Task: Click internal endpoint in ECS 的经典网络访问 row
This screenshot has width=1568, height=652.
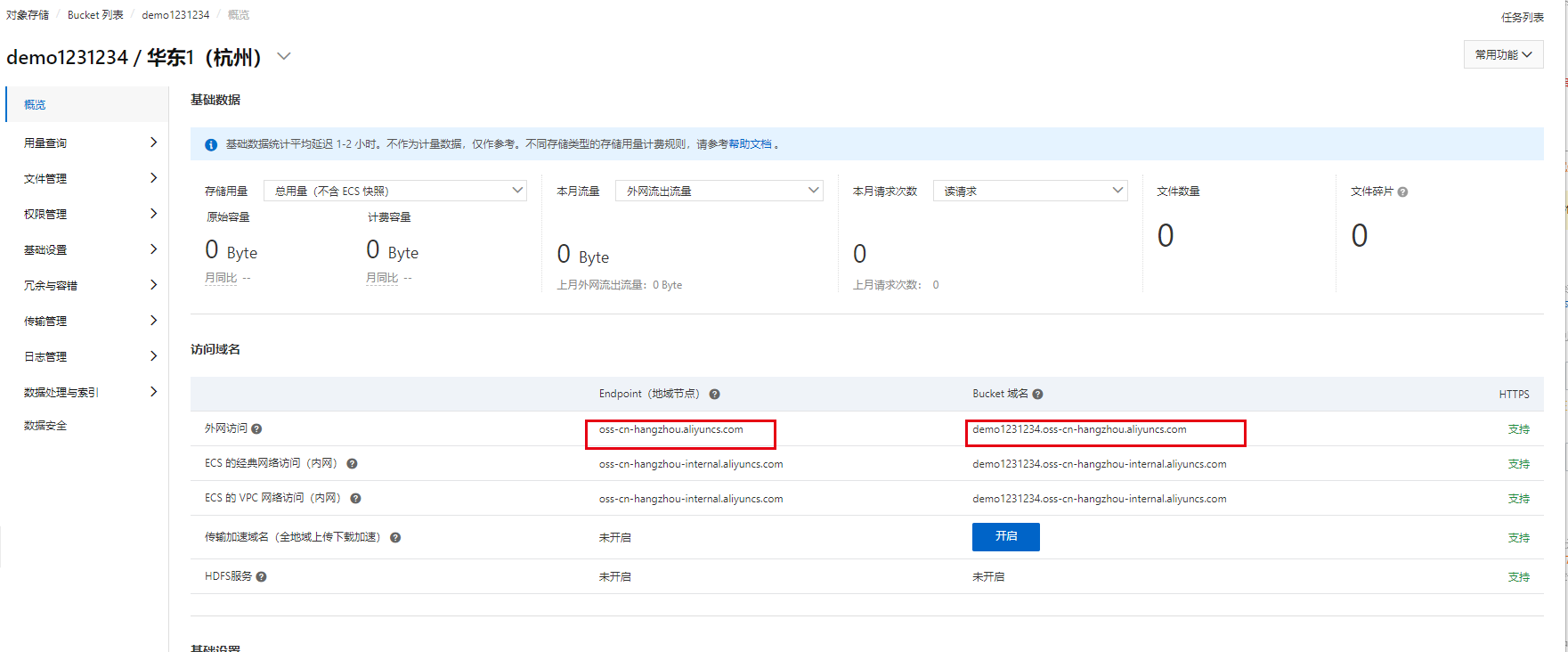Action: (x=691, y=464)
